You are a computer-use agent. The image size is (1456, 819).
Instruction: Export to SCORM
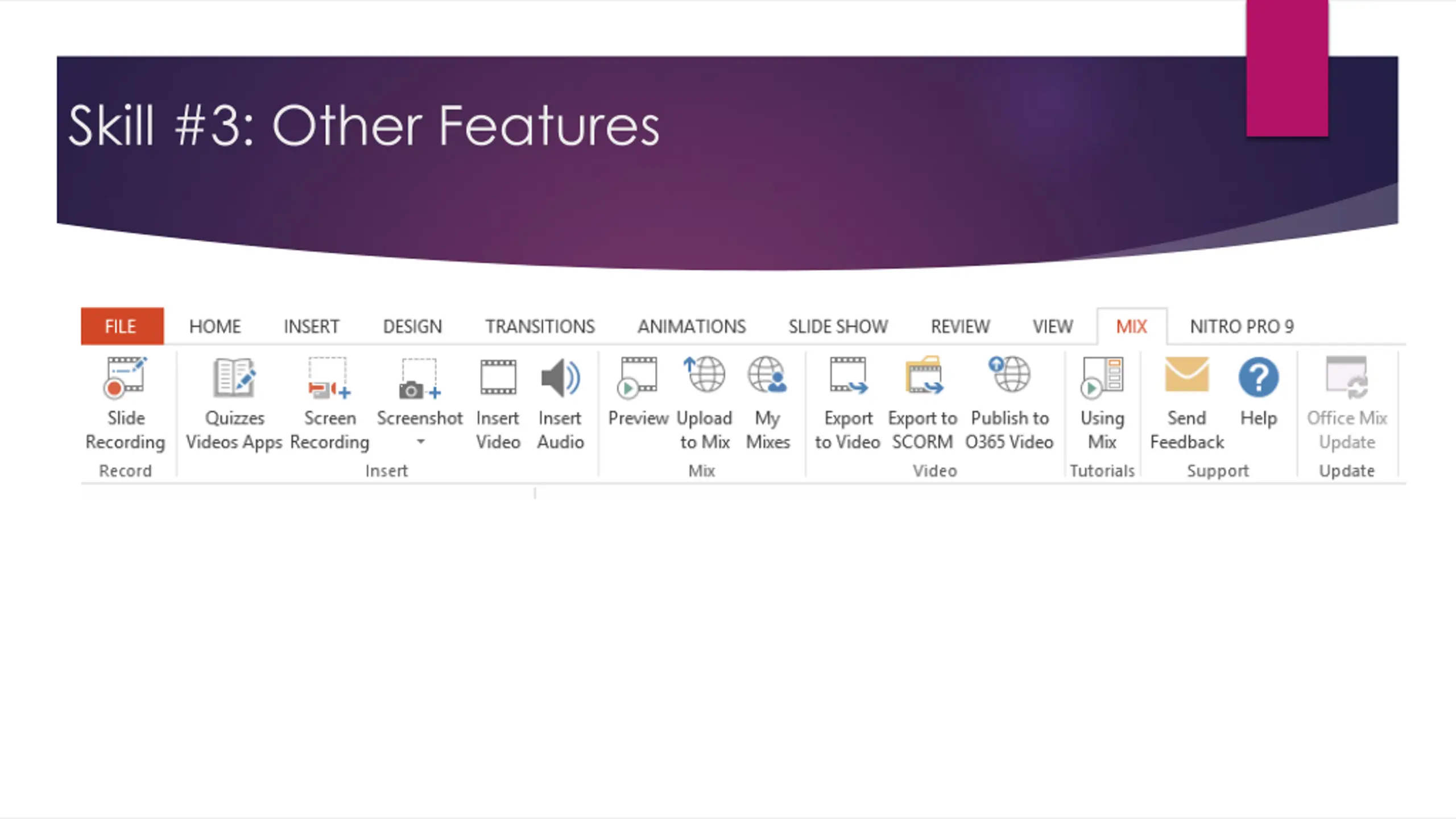(923, 403)
